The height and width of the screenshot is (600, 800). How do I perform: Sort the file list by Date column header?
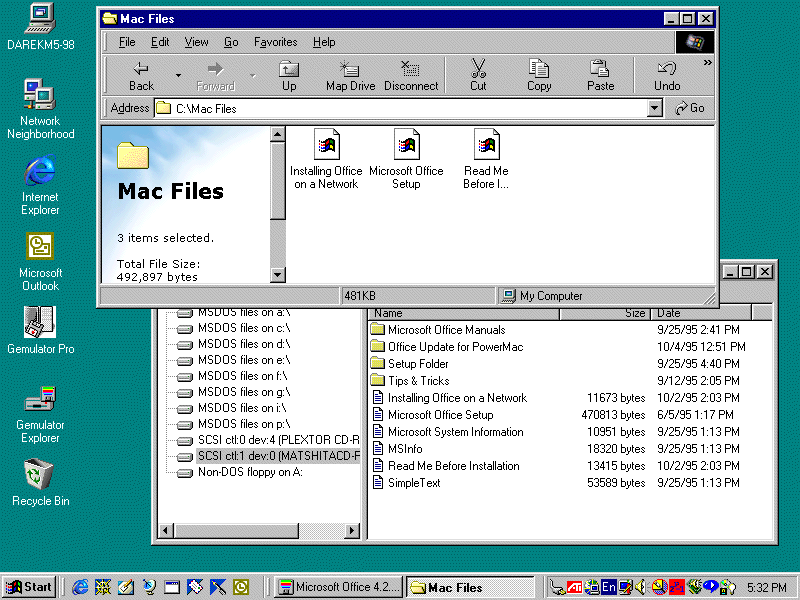click(x=702, y=313)
